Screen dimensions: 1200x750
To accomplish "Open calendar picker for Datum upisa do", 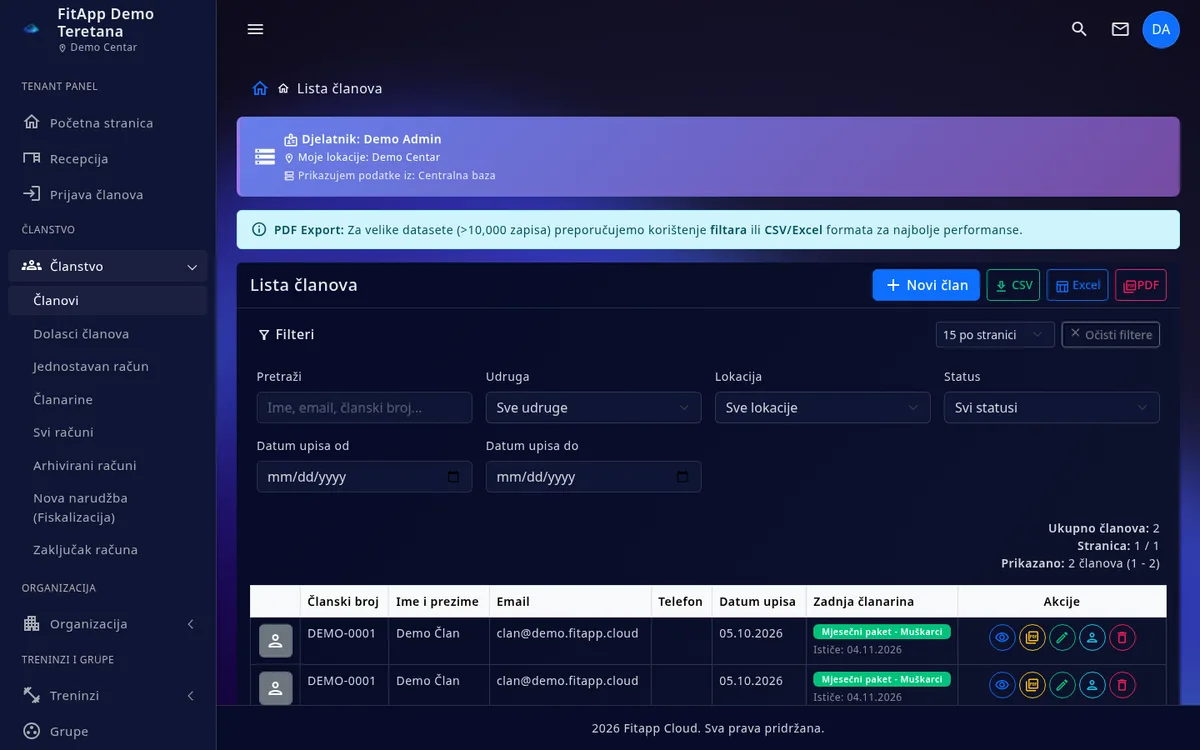I will pos(683,477).
